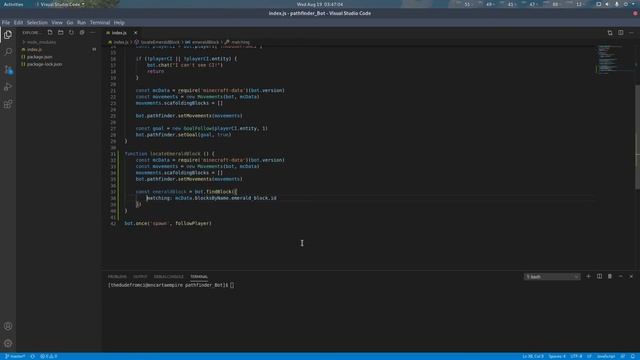Open Visual Studio Code app menu in top bar
This screenshot has height=360, width=640.
coord(60,4)
